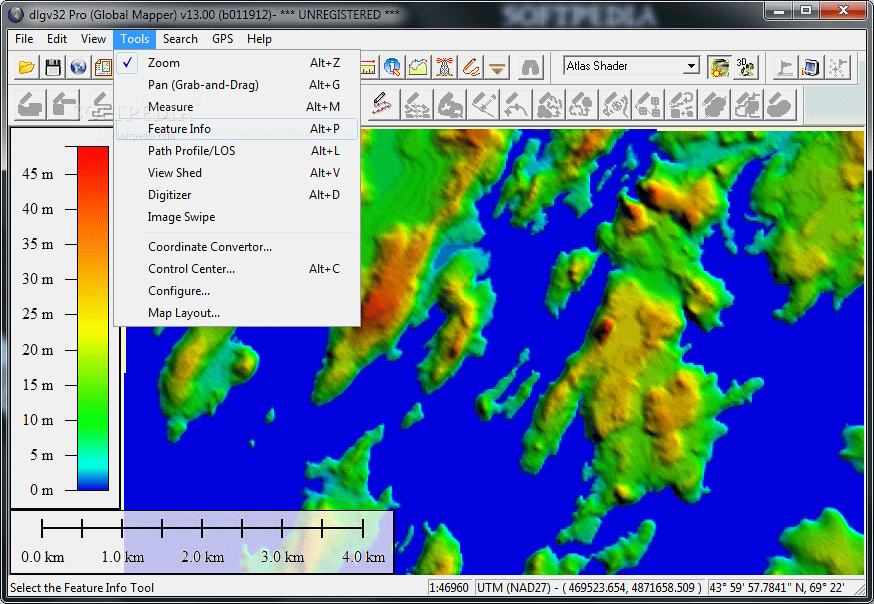Open the Help menu
The height and width of the screenshot is (604, 874).
coord(259,39)
